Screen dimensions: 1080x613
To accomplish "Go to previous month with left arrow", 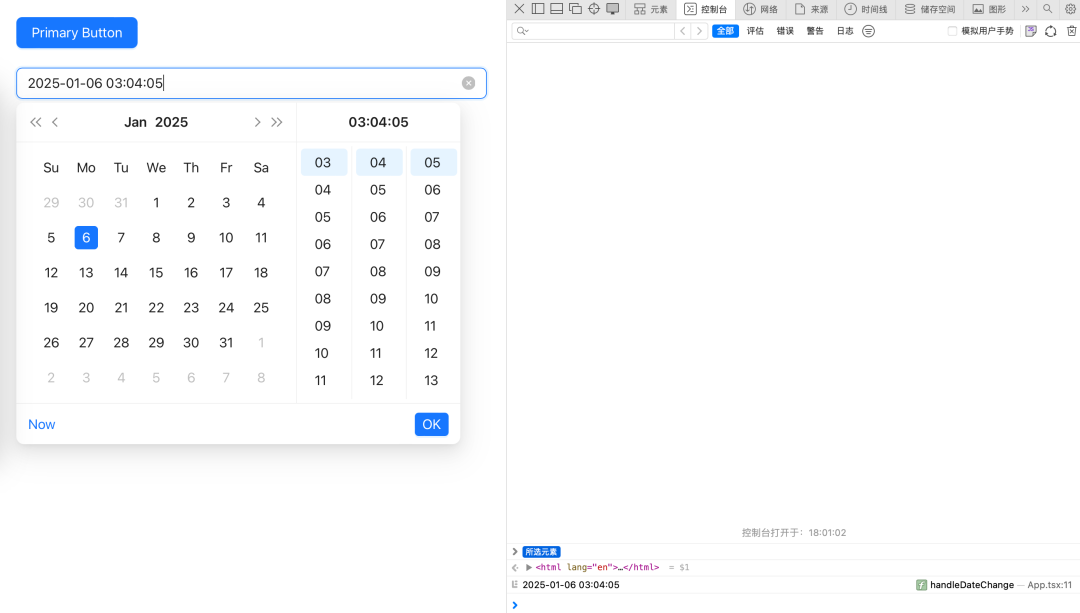I will (x=55, y=122).
